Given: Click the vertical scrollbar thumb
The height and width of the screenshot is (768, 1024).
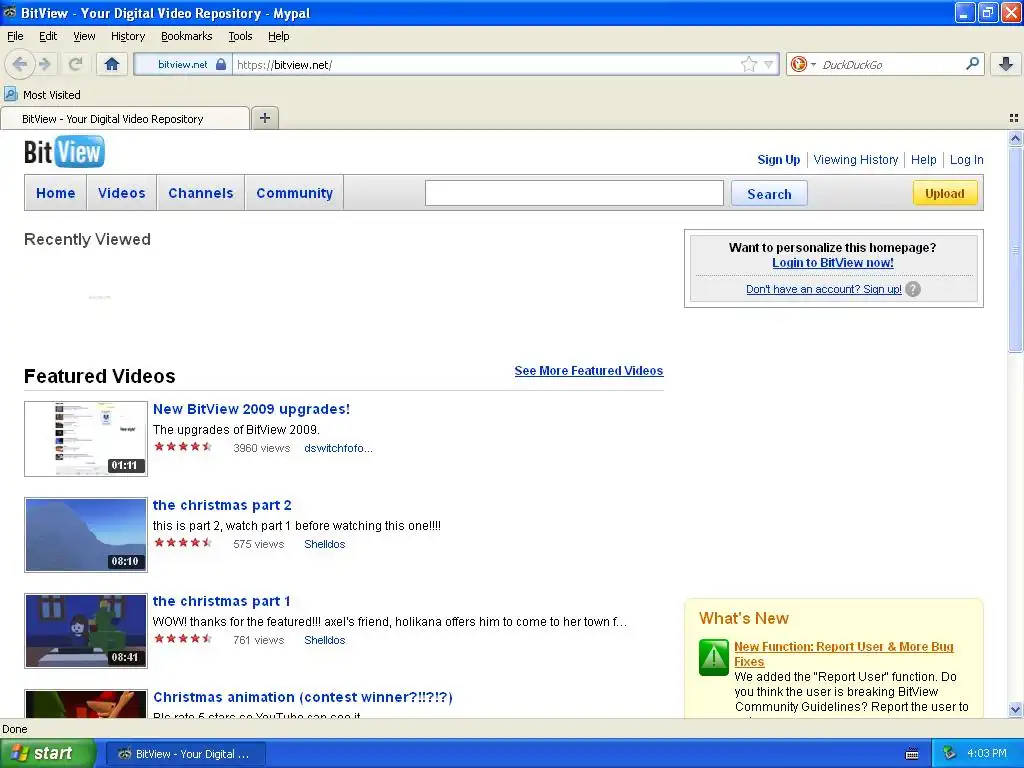Looking at the screenshot, I should (x=1015, y=249).
